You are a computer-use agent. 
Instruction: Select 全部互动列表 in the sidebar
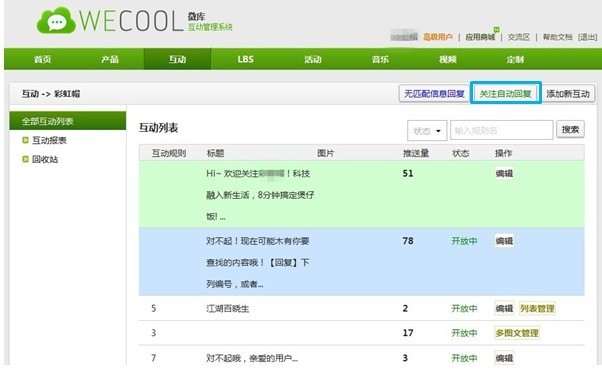68,121
